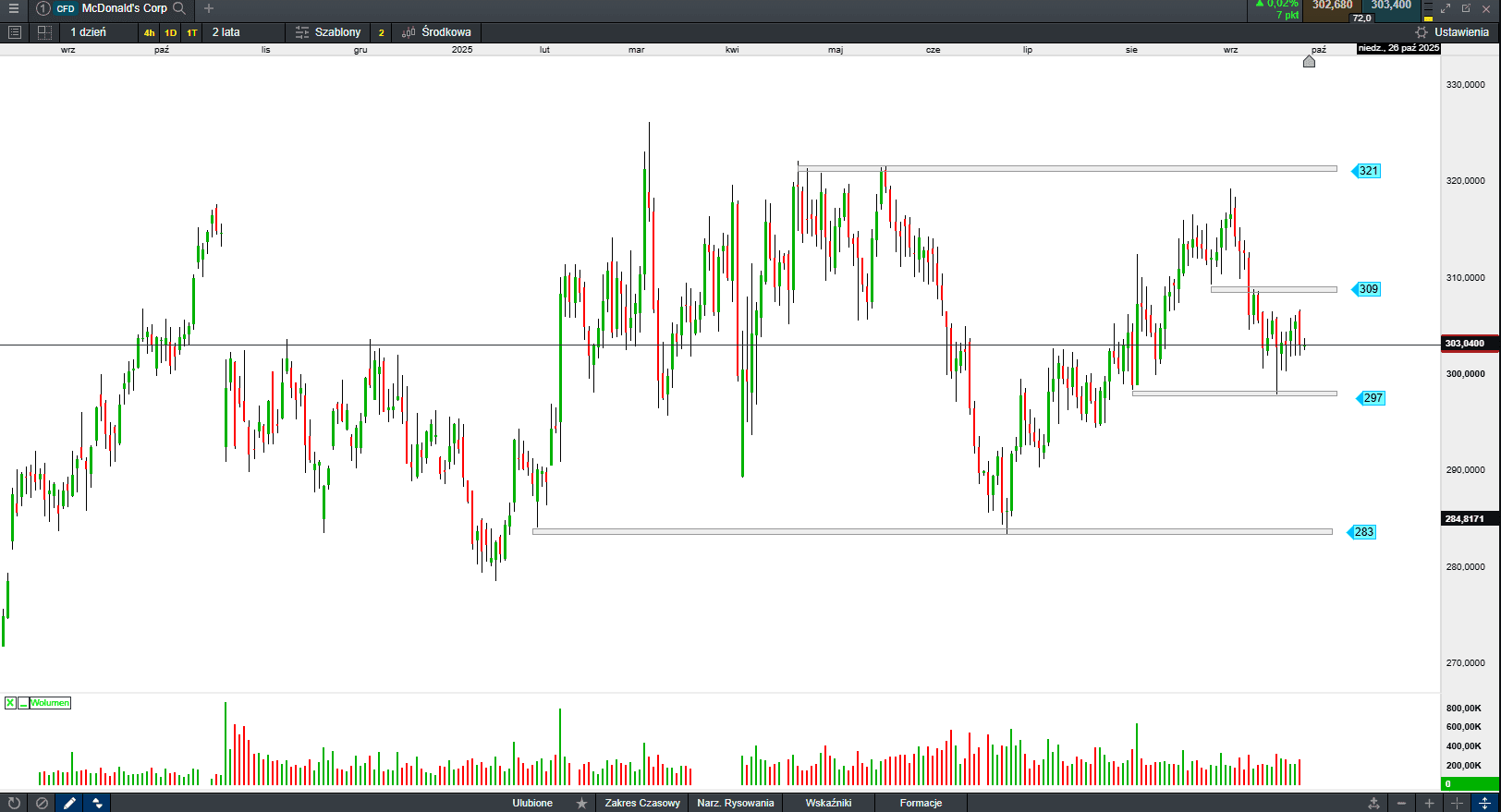Click the clear drawings circle-slash icon
This screenshot has width=1501, height=812.
click(42, 803)
